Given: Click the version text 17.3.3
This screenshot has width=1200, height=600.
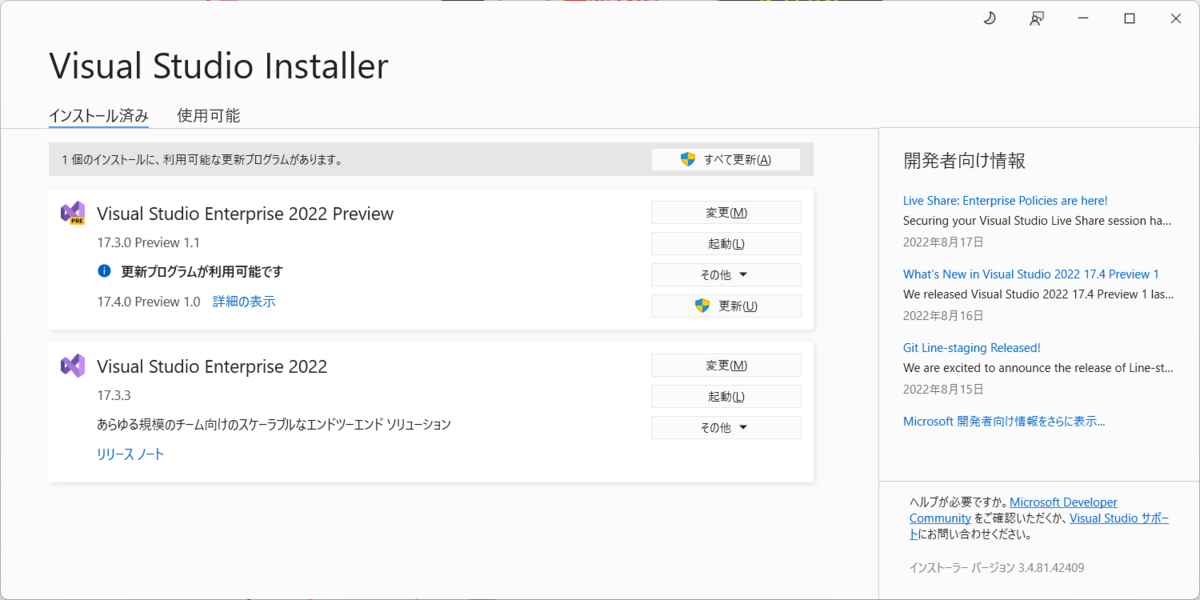Looking at the screenshot, I should (x=114, y=394).
